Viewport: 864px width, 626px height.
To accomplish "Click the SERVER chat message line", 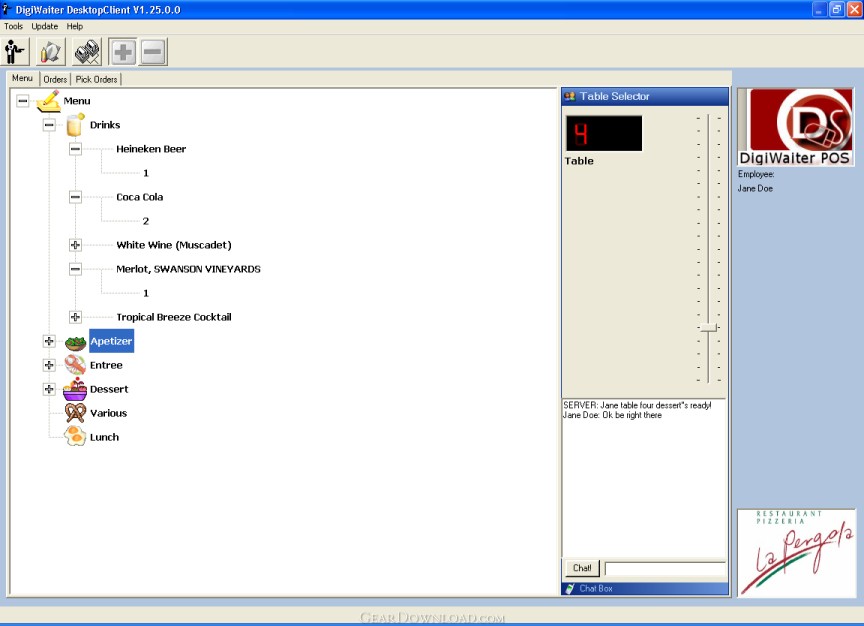I will (x=637, y=405).
